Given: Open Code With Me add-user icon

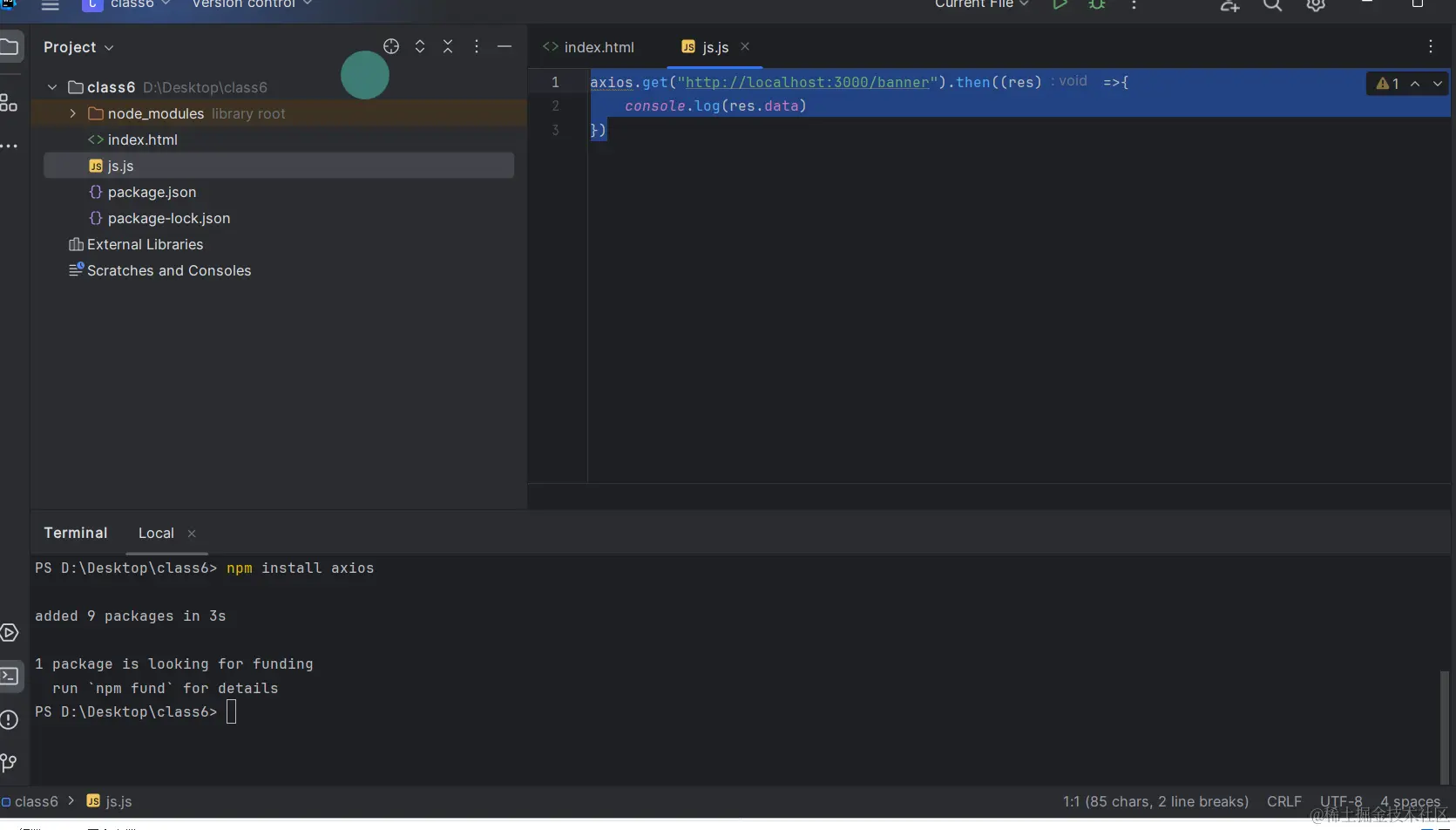Looking at the screenshot, I should [x=1229, y=5].
